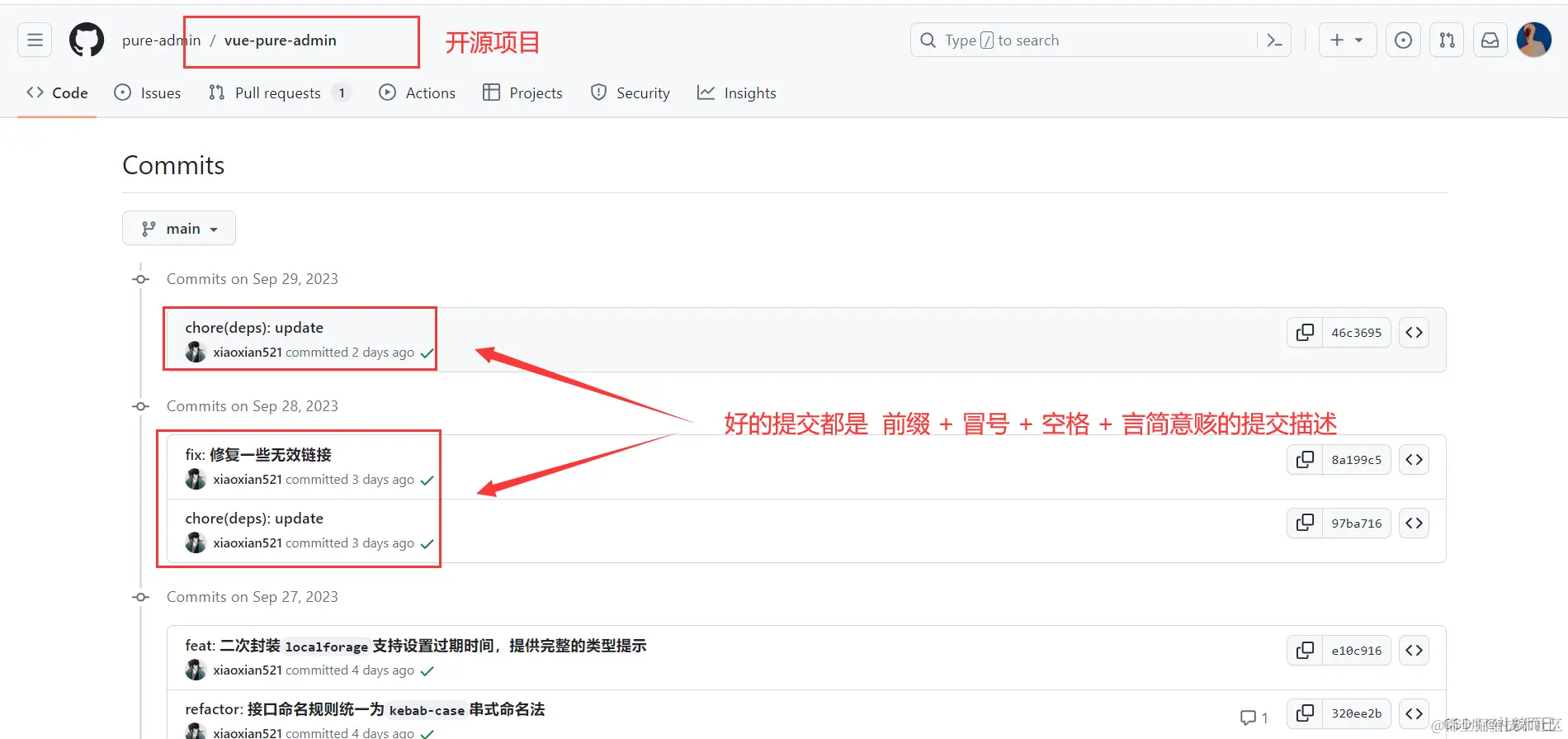Open commit 320ee2b hash link
The height and width of the screenshot is (739, 1568).
(1356, 713)
